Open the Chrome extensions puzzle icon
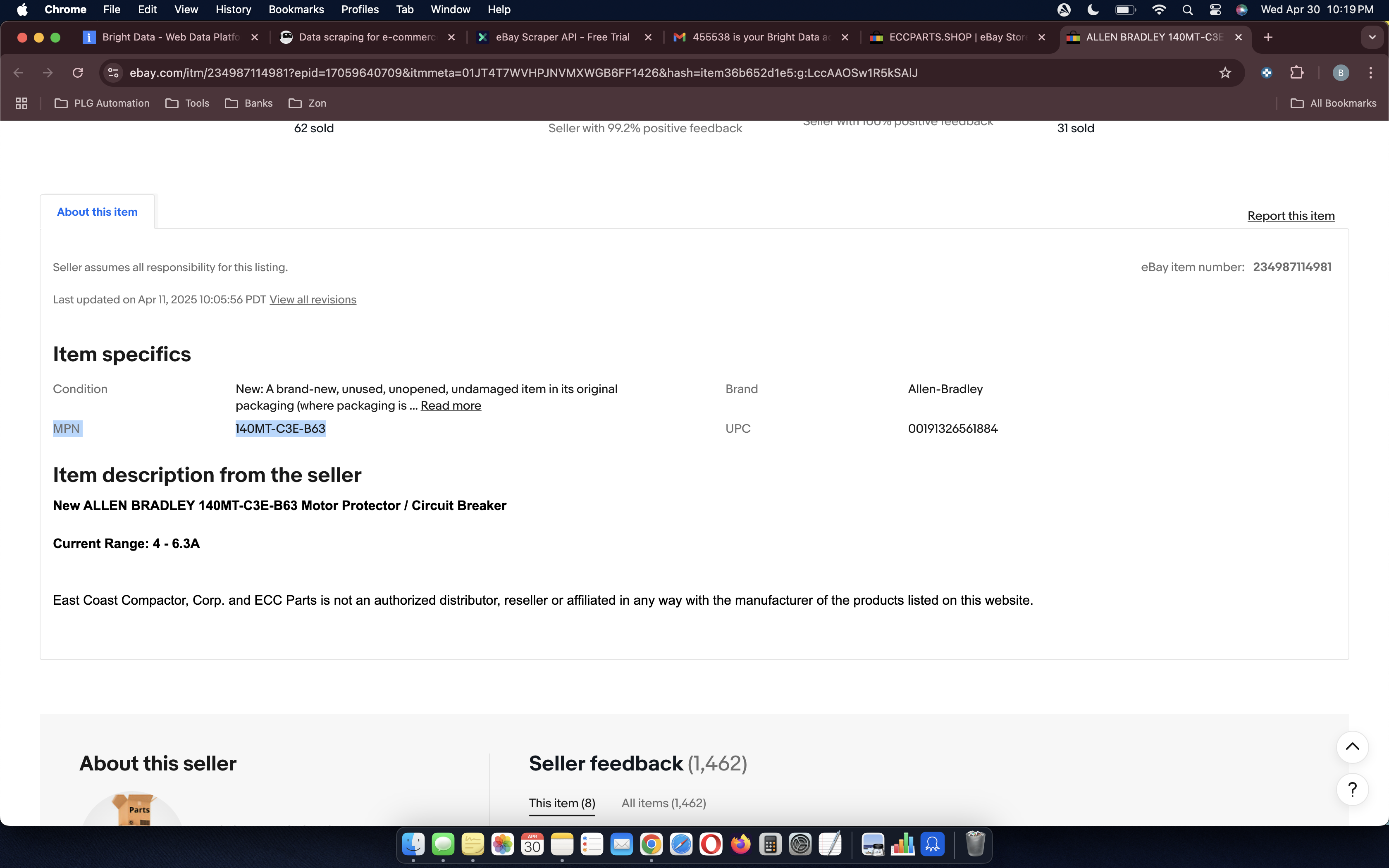This screenshot has height=868, width=1389. (x=1296, y=73)
